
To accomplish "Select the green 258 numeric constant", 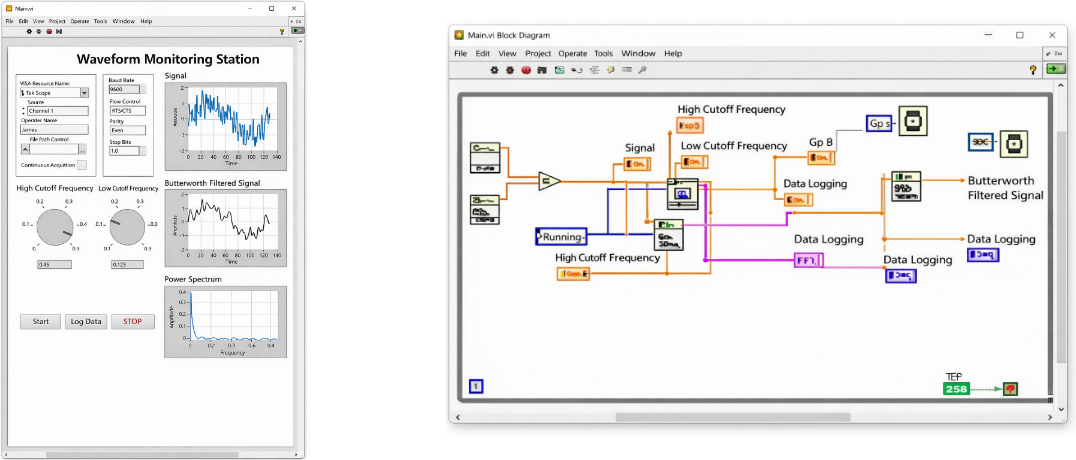I will (956, 388).
